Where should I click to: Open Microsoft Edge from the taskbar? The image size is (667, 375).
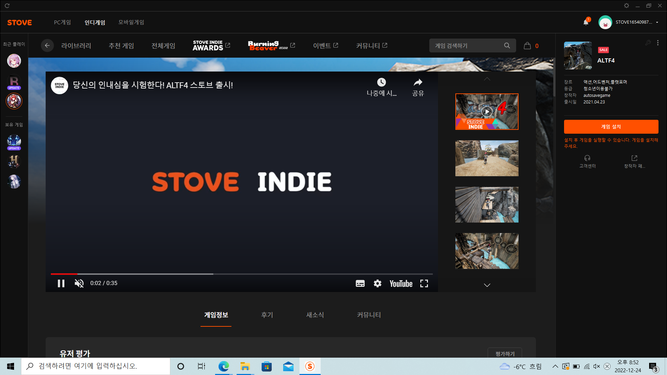[223, 366]
